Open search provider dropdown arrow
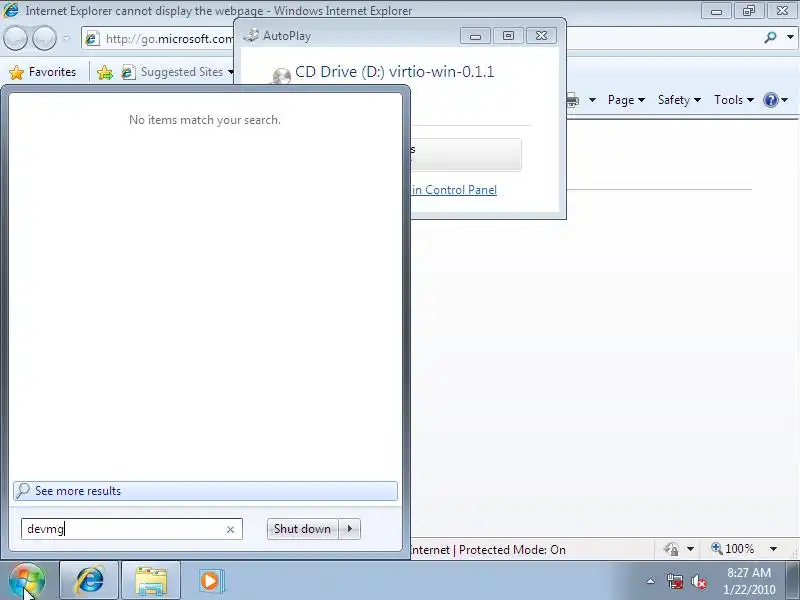This screenshot has width=800, height=600. point(790,37)
